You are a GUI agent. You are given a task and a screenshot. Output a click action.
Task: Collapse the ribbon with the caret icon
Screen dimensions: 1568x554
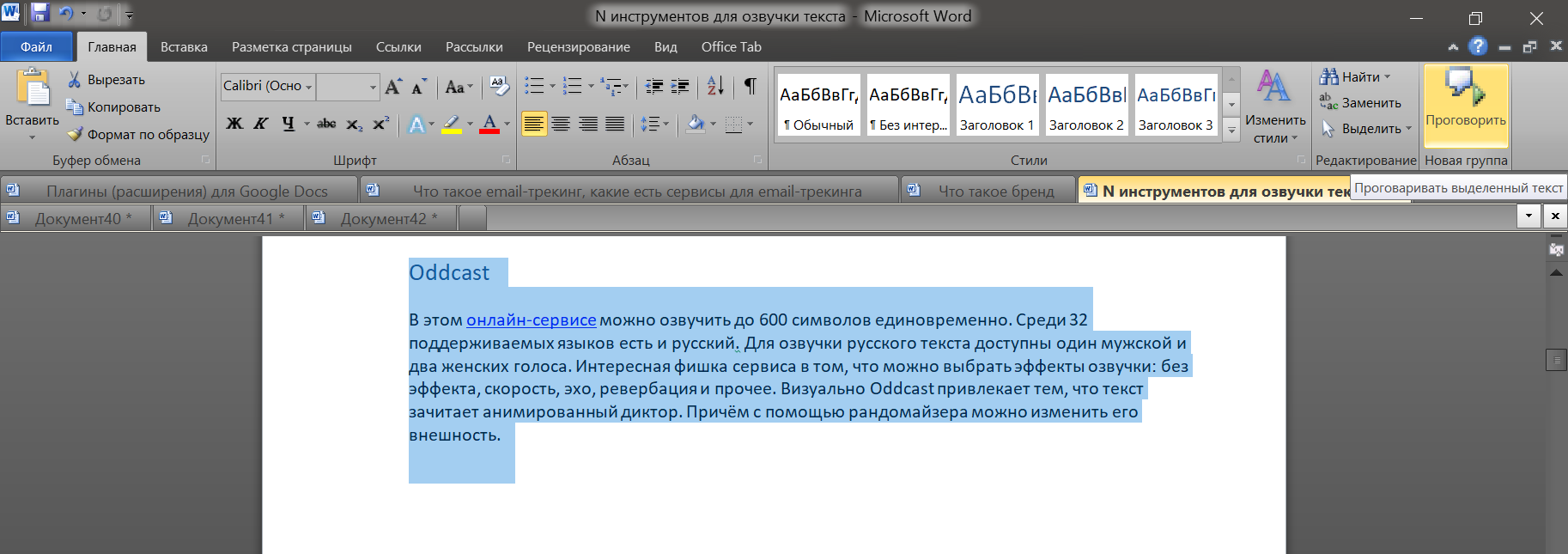point(1453,47)
